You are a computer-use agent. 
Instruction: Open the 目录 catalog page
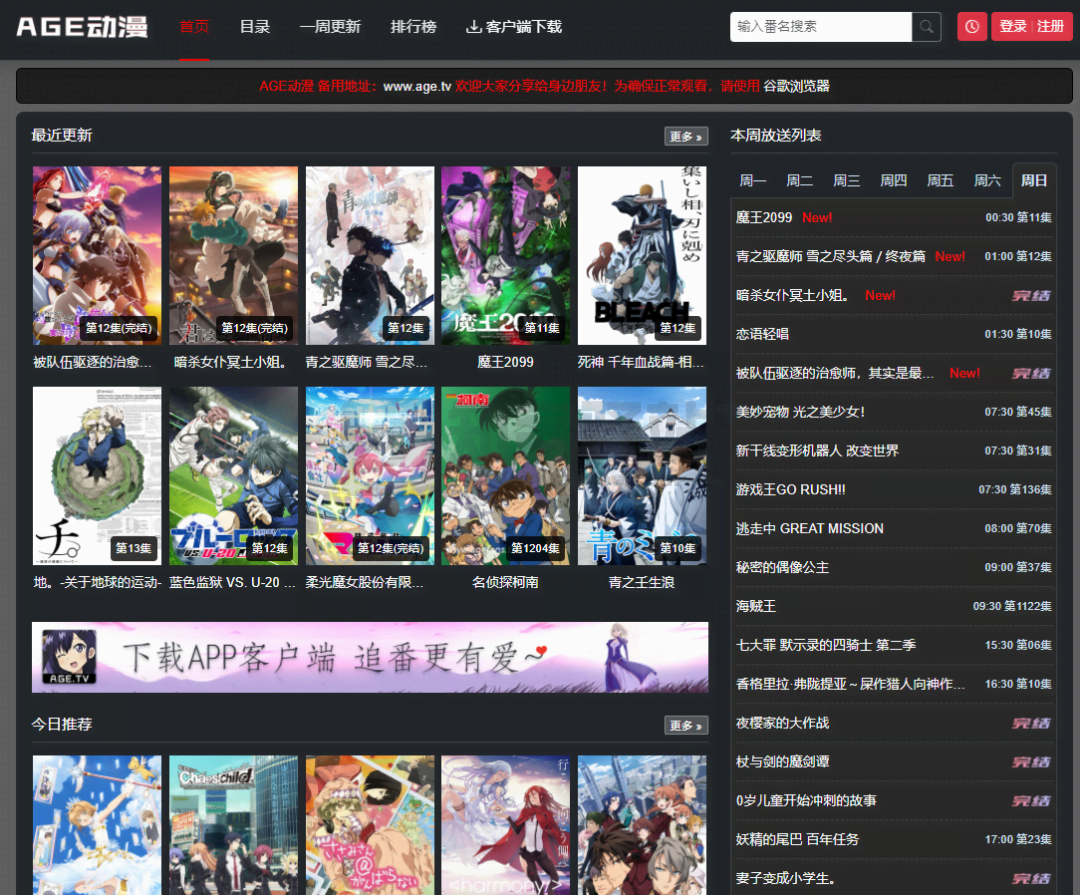pos(255,27)
